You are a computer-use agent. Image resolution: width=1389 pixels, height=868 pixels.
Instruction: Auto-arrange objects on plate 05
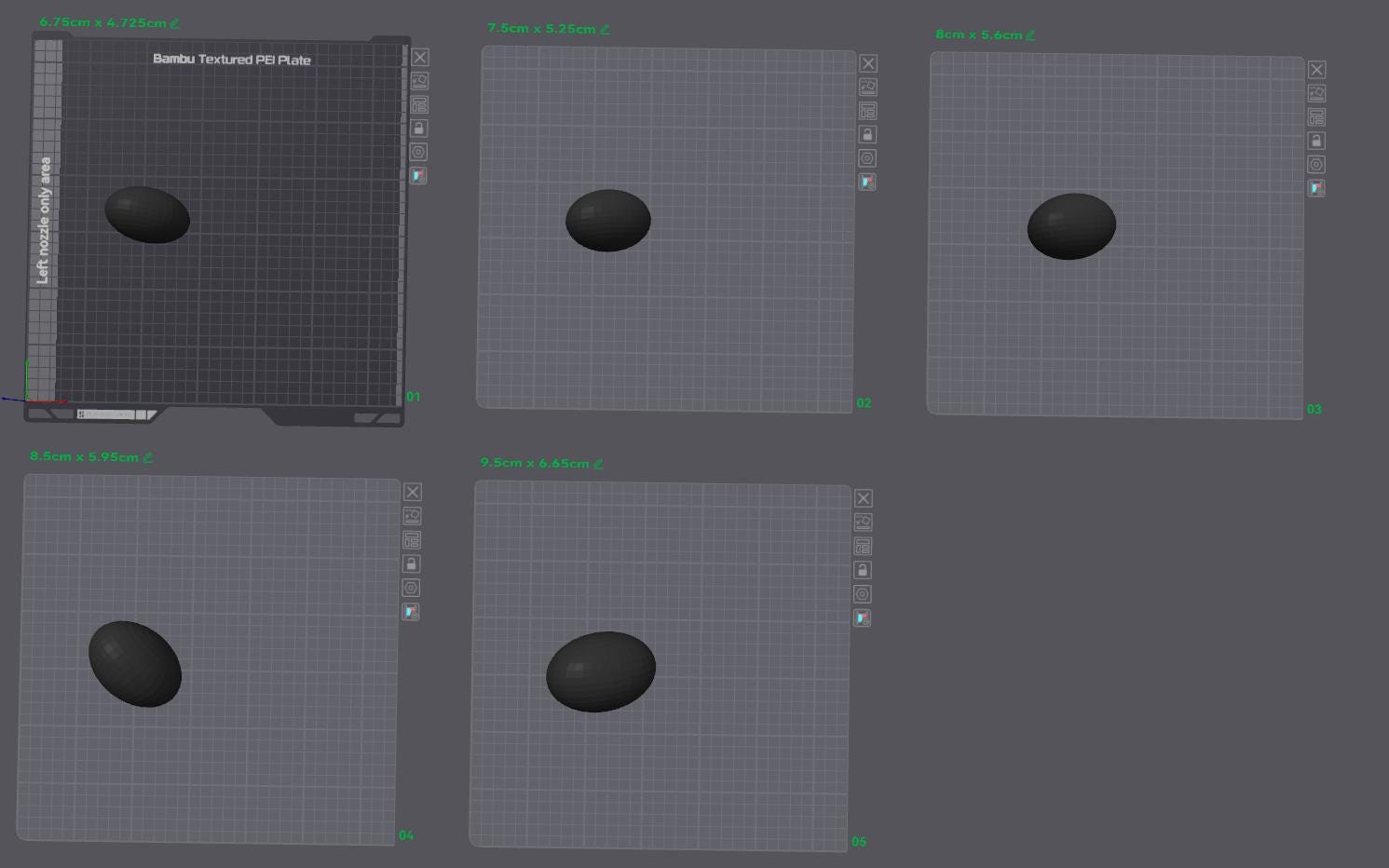click(863, 547)
